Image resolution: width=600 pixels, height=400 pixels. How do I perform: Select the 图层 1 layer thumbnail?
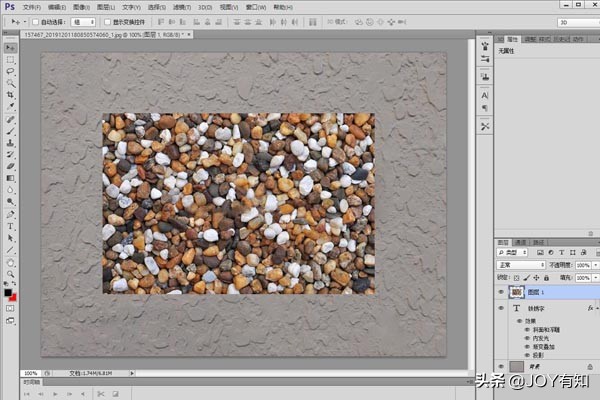517,292
